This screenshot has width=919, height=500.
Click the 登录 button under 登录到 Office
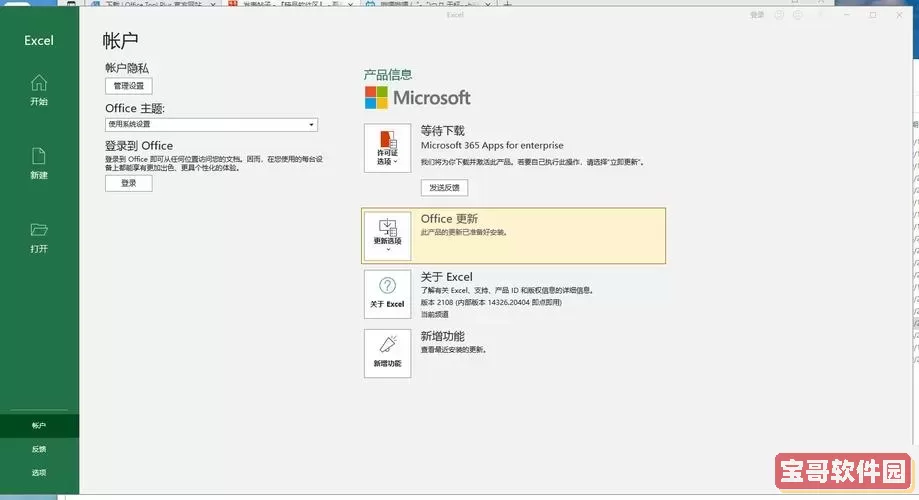pos(129,183)
